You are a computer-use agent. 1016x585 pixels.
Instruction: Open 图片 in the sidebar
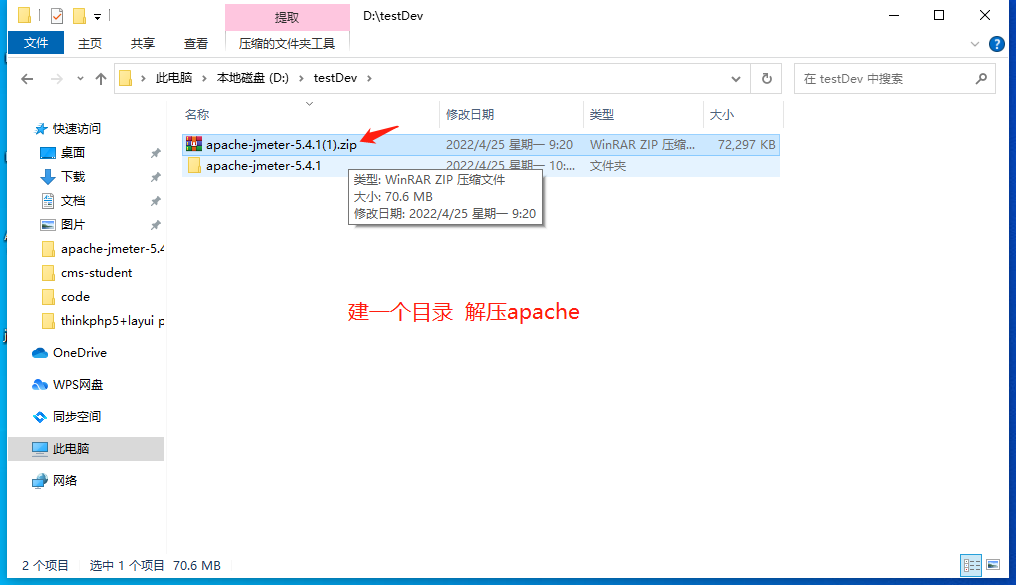(x=73, y=224)
